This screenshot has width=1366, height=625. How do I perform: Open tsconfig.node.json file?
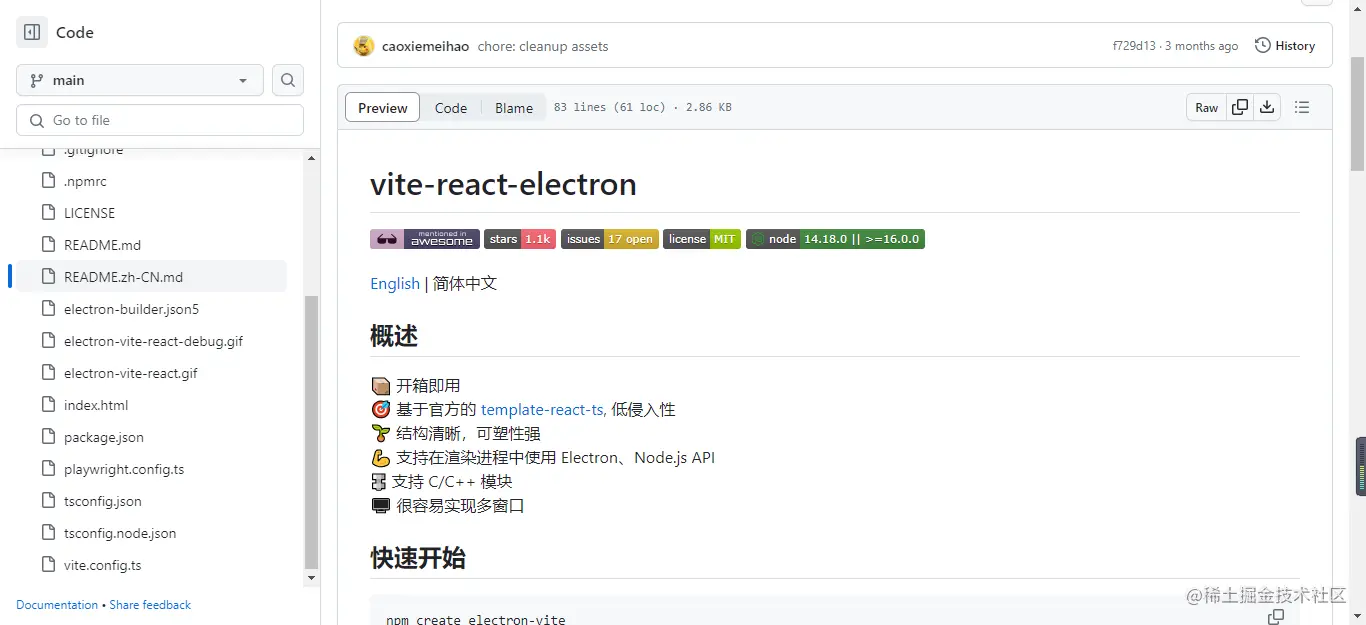click(x=120, y=533)
